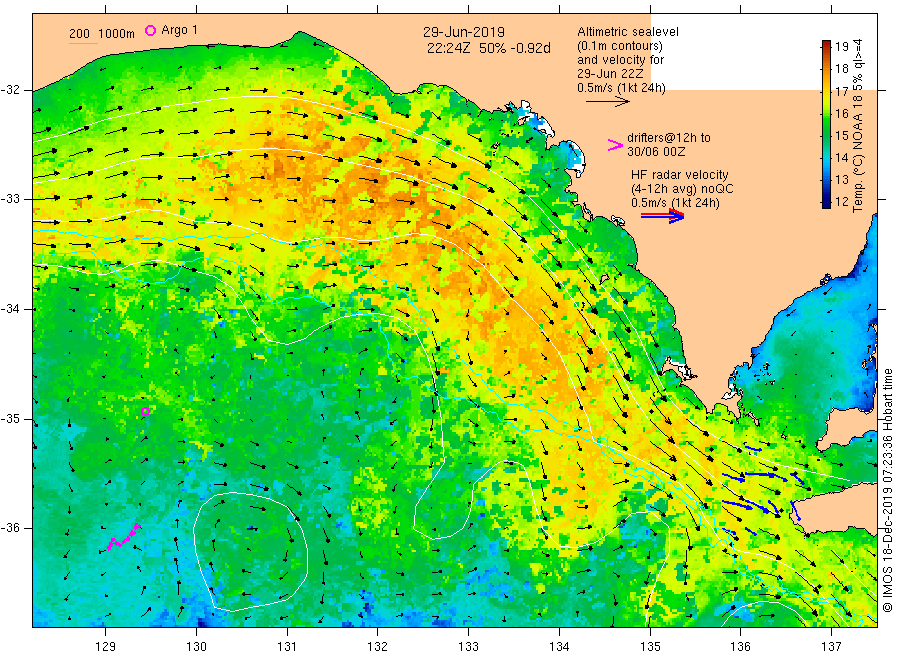Click the longitude label 132
The image size is (900, 660).
378,647
